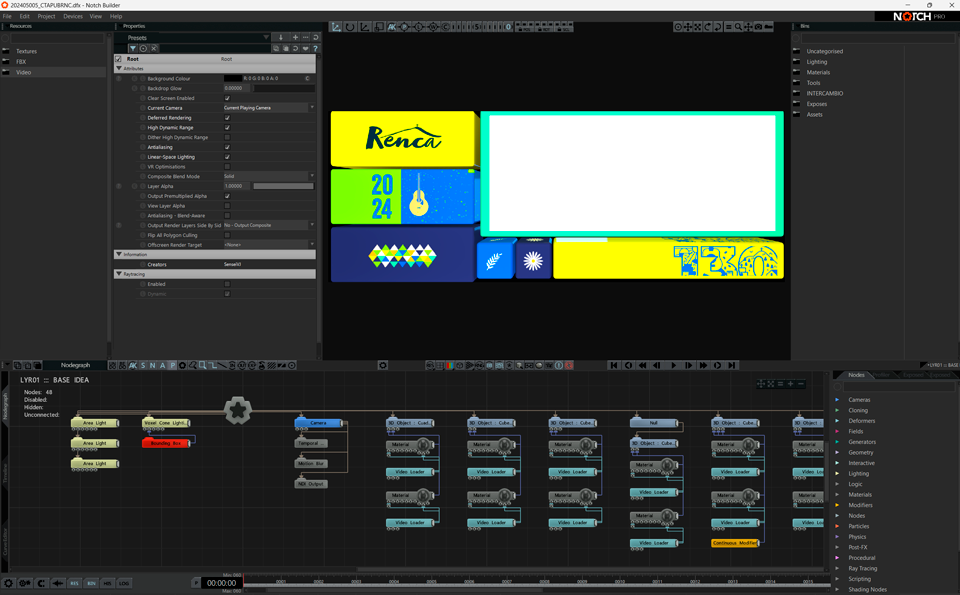Select the rotate gizmo tool in viewport toolbar

[350, 27]
